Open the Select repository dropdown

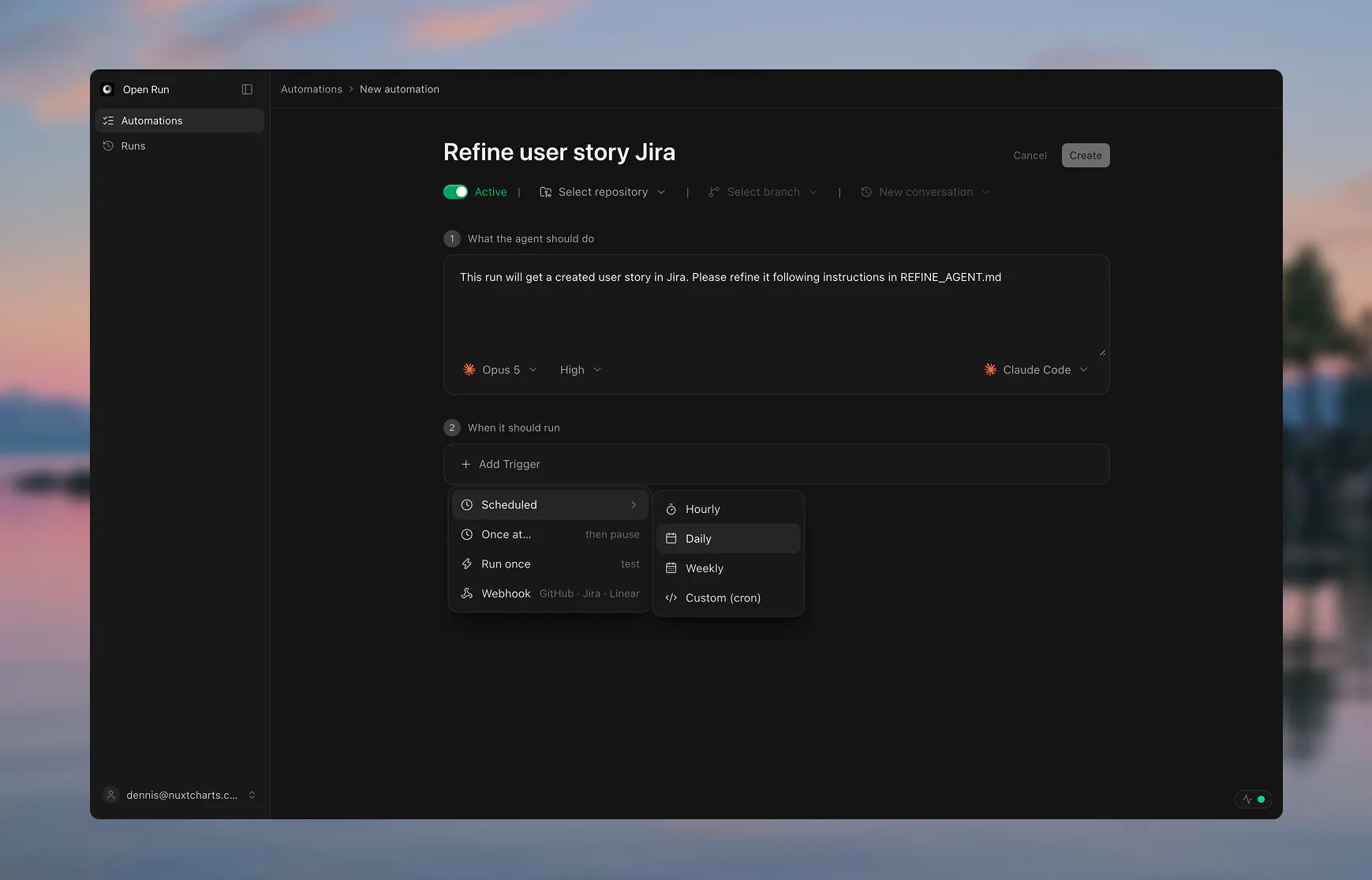603,192
